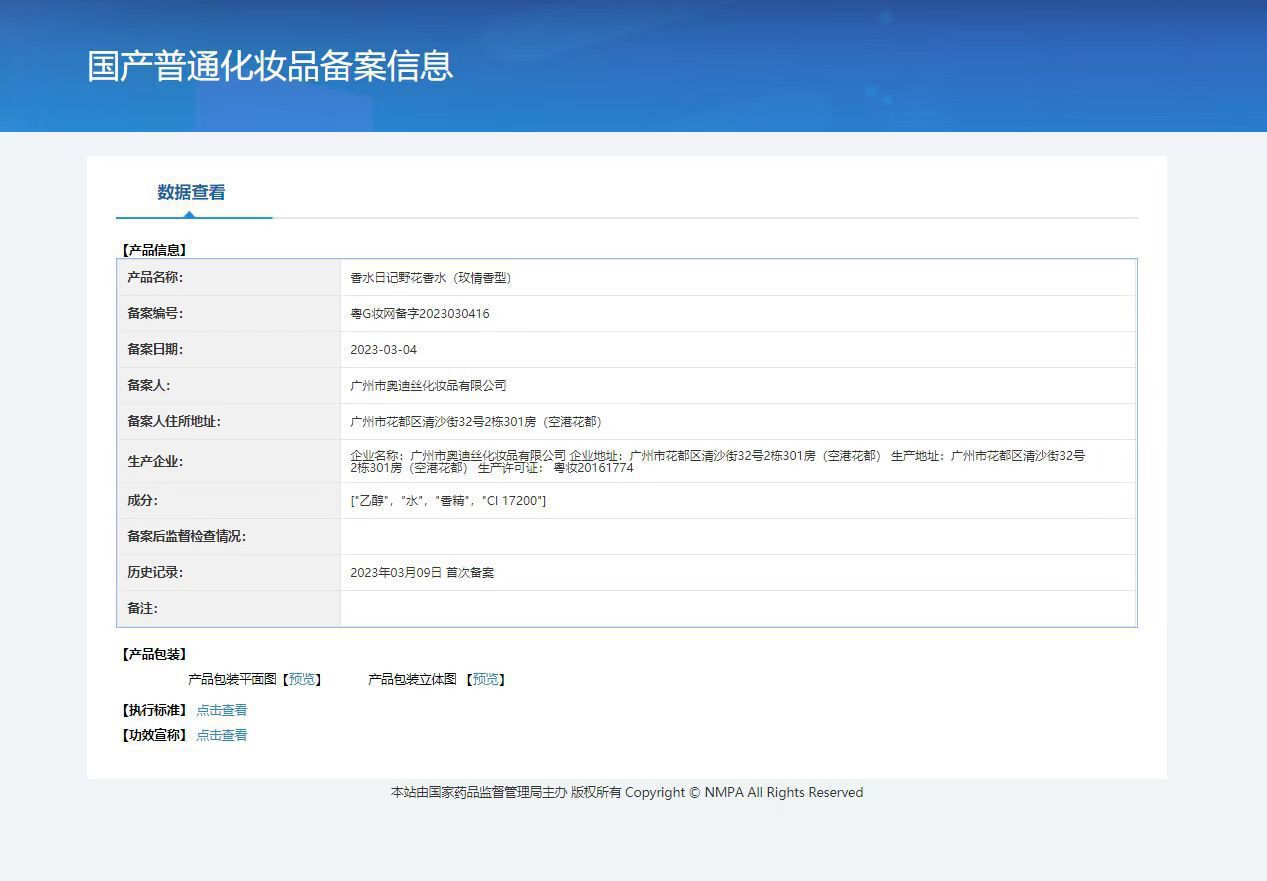Click the 历史记录 entry 2023年03月09日 首次备案
This screenshot has width=1267, height=881.
tap(422, 573)
